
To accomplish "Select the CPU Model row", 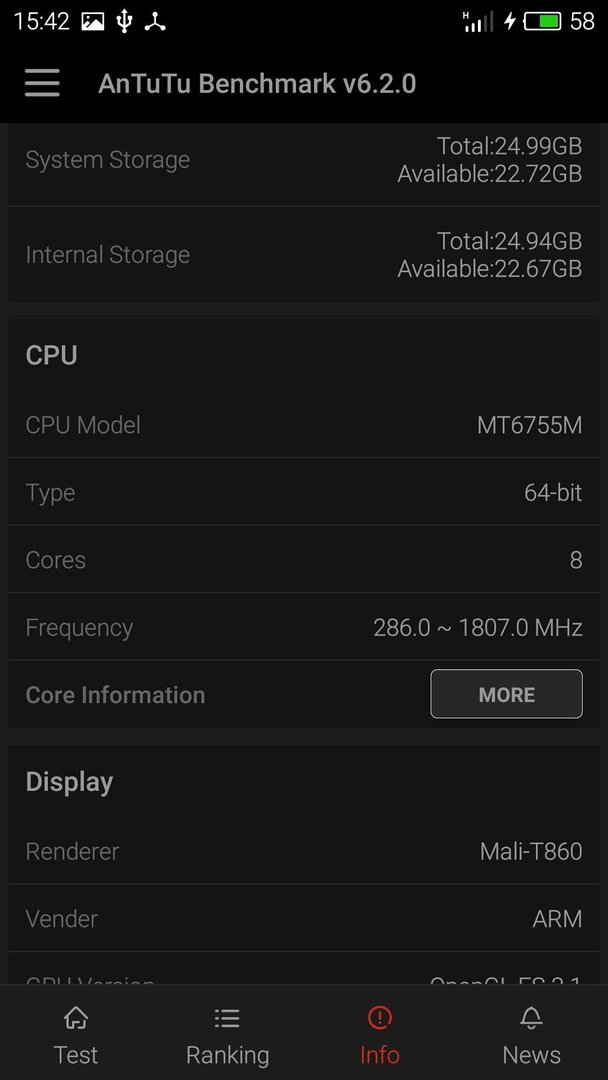I will coord(304,424).
